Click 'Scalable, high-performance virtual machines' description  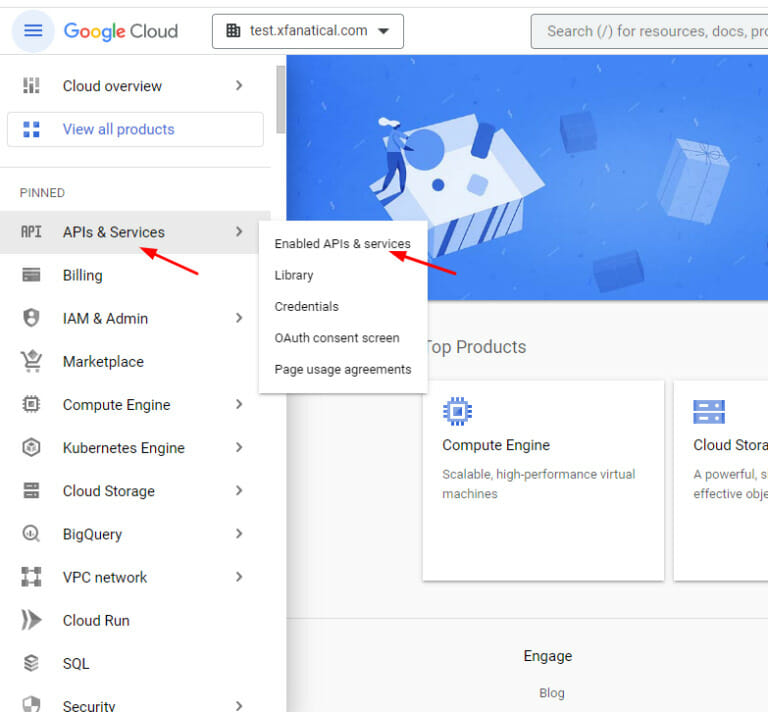point(538,484)
